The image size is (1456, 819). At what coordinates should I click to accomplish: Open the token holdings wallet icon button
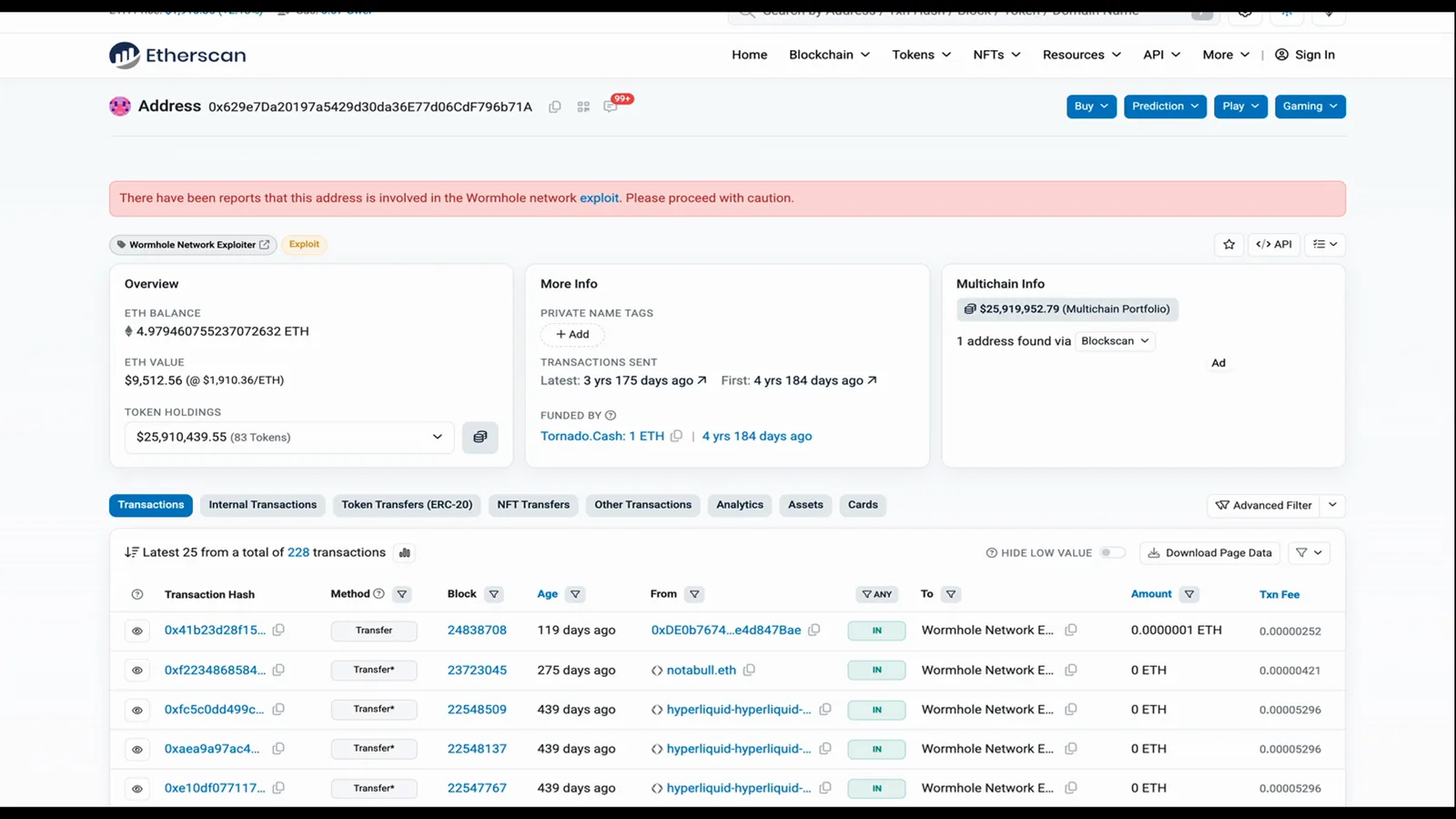[x=480, y=437]
